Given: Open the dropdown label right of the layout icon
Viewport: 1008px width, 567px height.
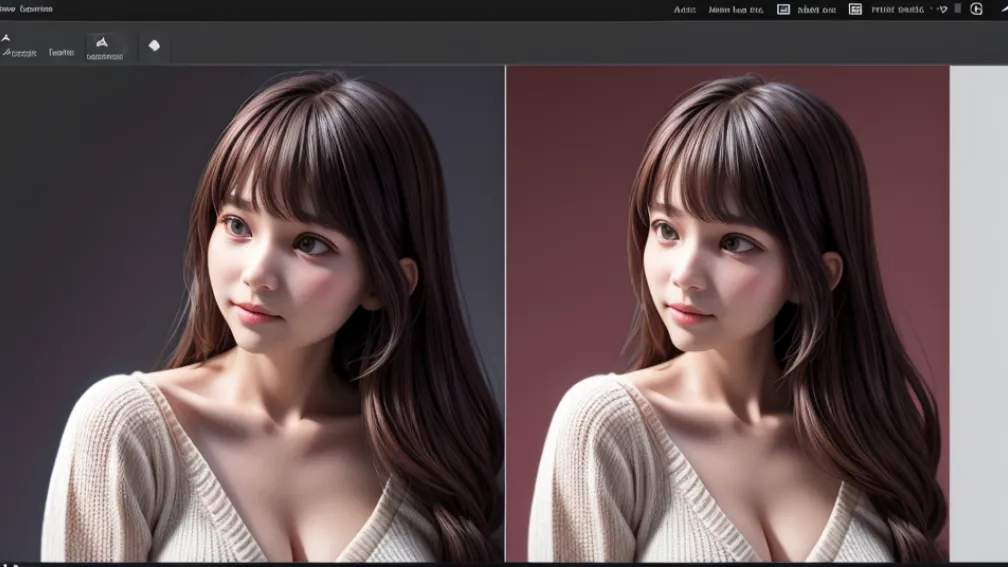Looking at the screenshot, I should (x=897, y=10).
